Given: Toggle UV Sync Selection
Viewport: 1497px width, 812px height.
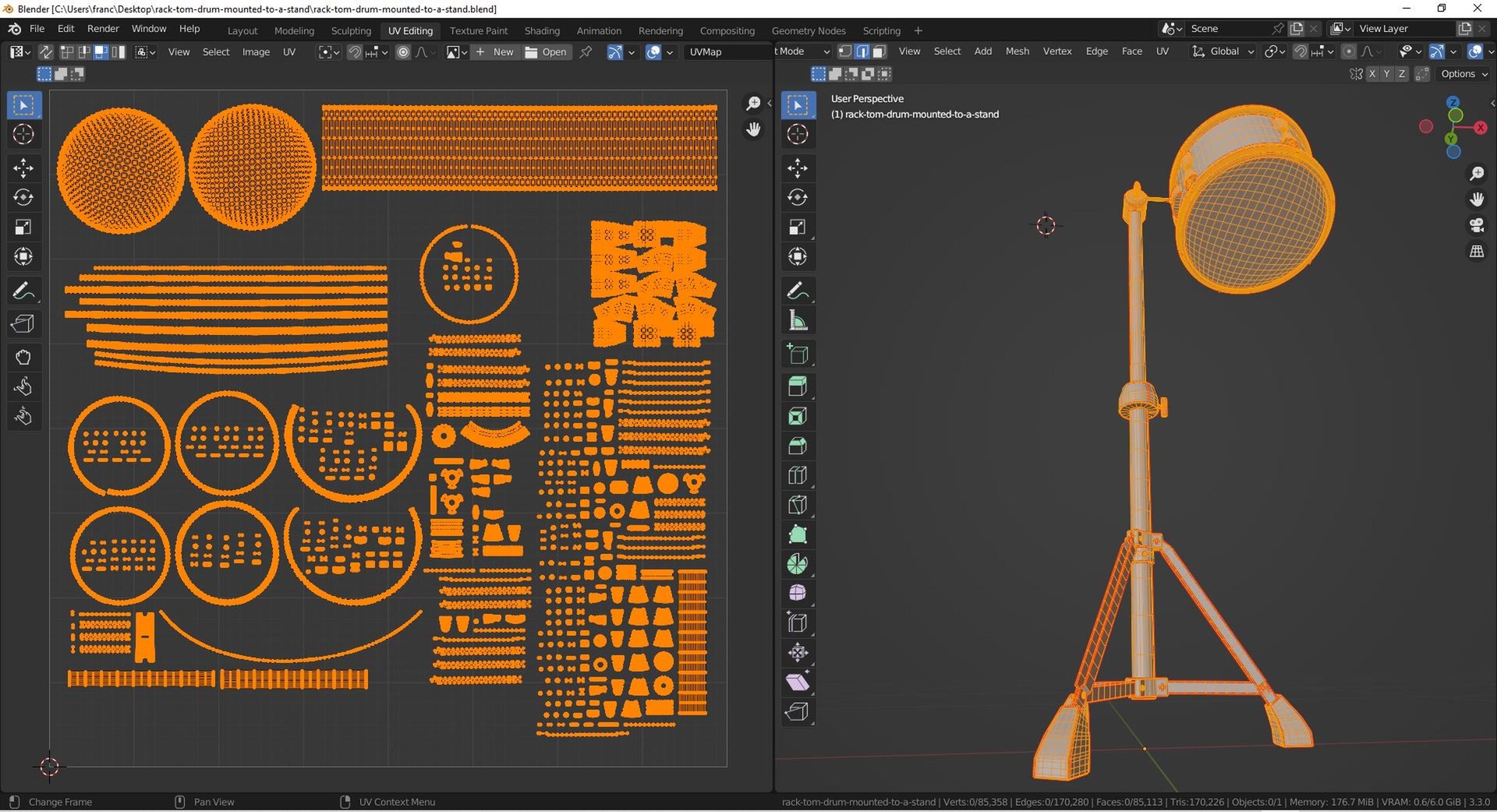Looking at the screenshot, I should pyautogui.click(x=46, y=52).
